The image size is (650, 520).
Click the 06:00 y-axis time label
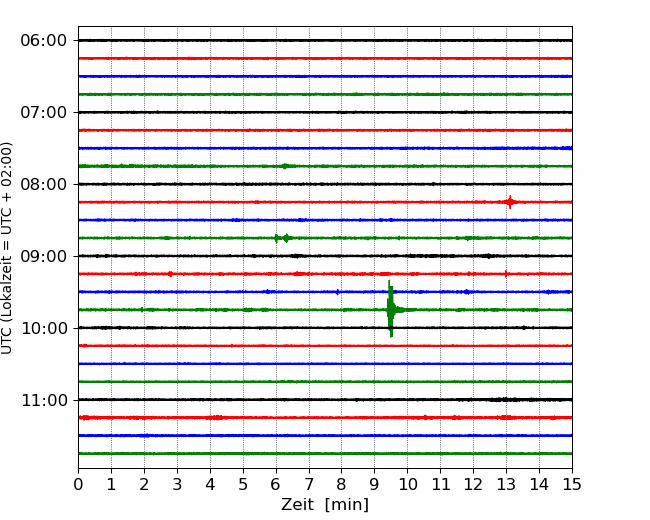point(44,41)
